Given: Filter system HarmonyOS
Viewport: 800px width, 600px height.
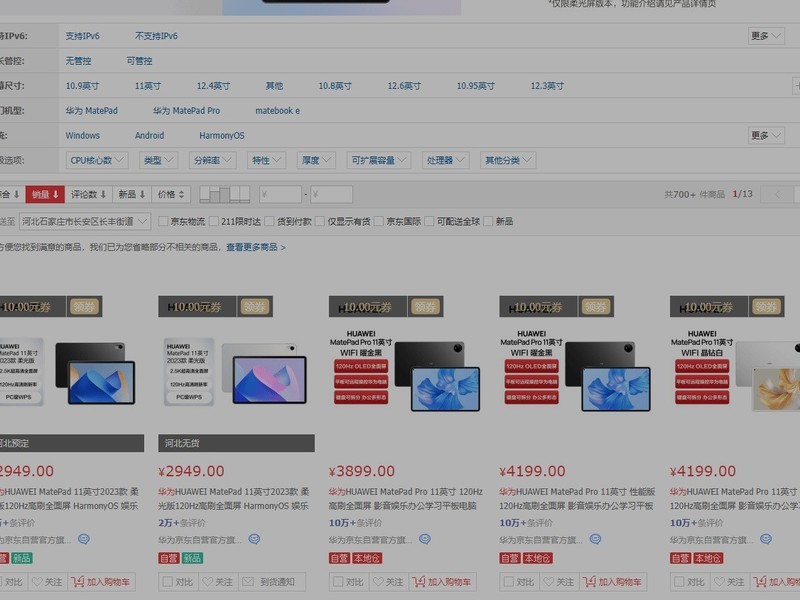Looking at the screenshot, I should pyautogui.click(x=222, y=135).
